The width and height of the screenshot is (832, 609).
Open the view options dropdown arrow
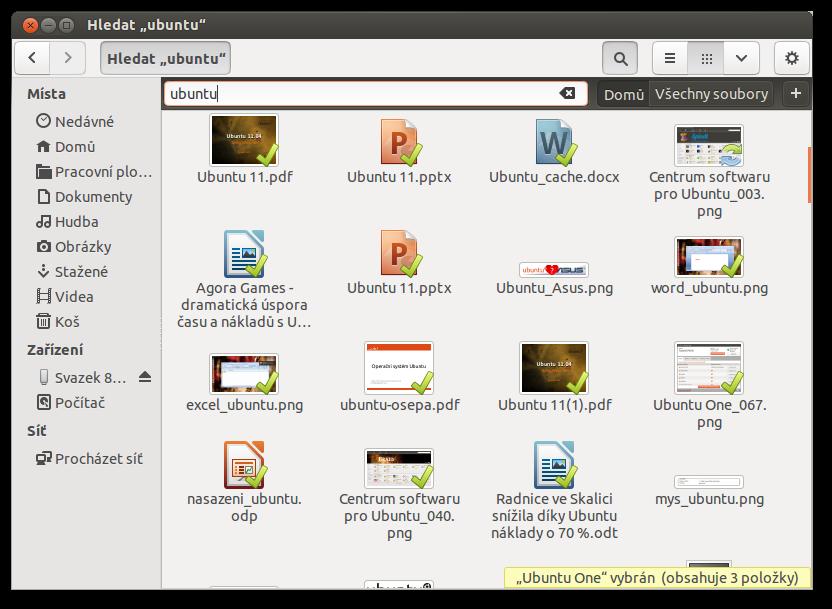tap(741, 58)
